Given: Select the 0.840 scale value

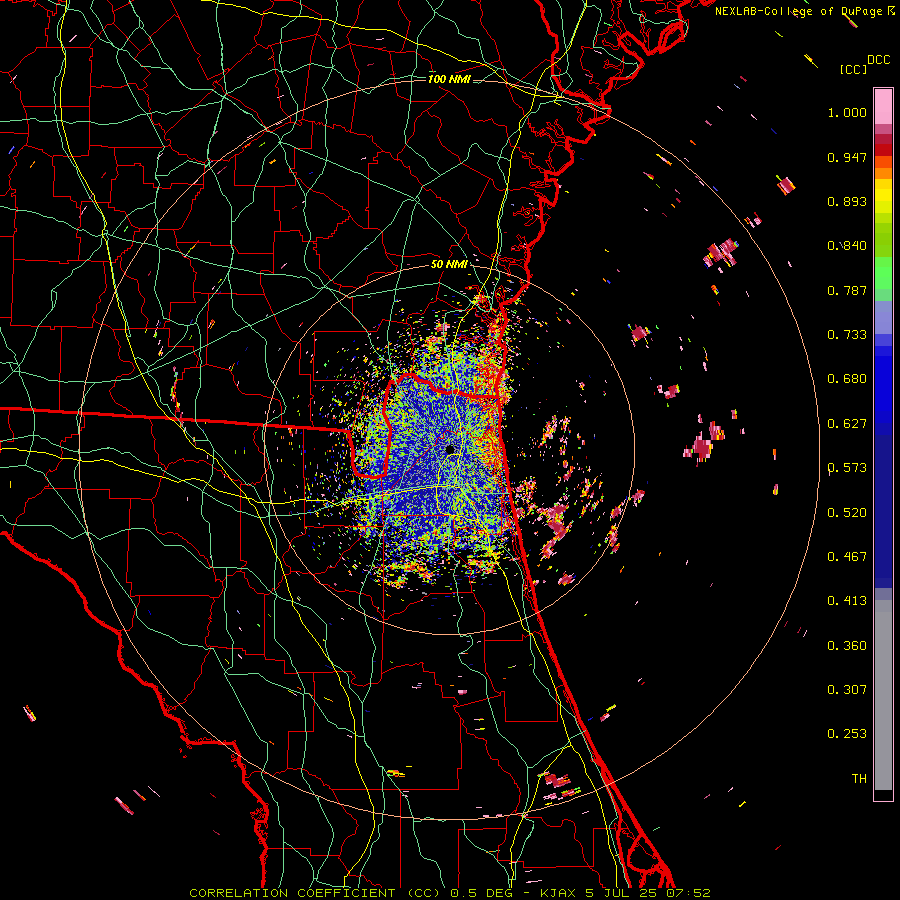Looking at the screenshot, I should pyautogui.click(x=847, y=246).
